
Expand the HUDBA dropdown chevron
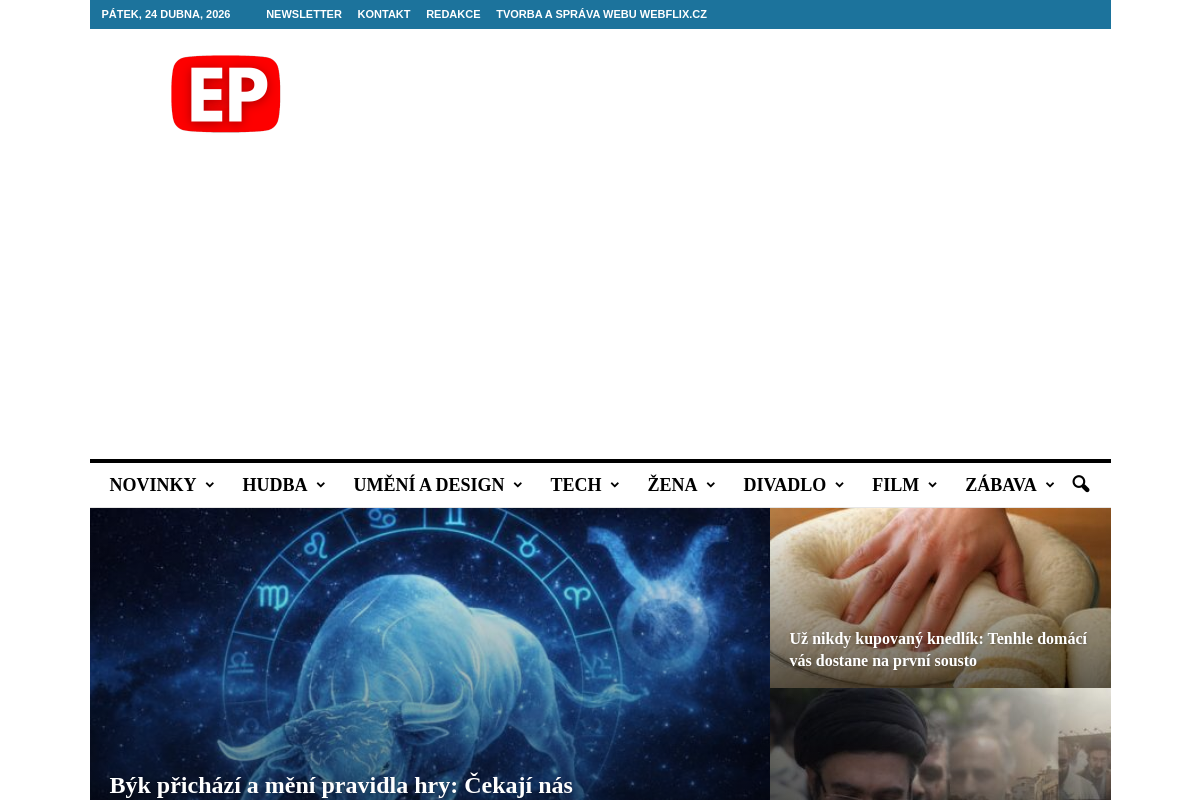[320, 485]
